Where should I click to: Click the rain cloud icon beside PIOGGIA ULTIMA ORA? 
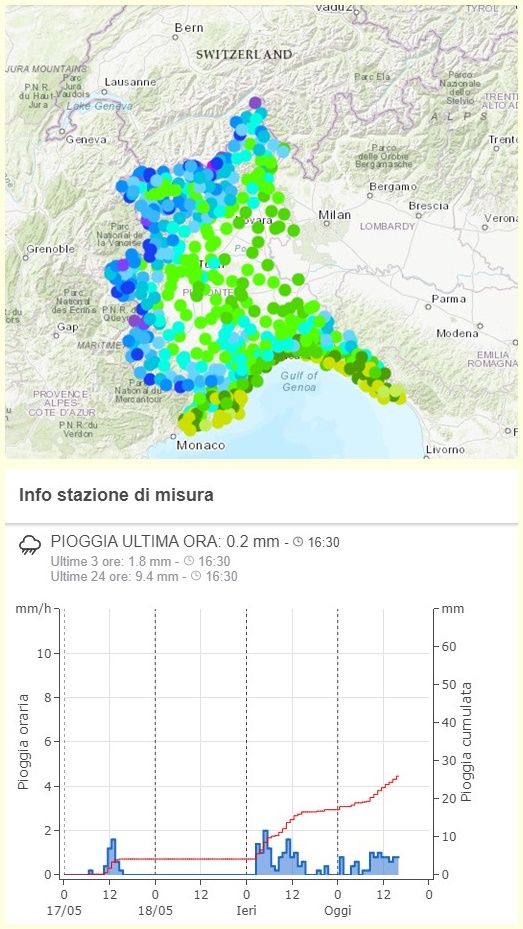point(30,544)
